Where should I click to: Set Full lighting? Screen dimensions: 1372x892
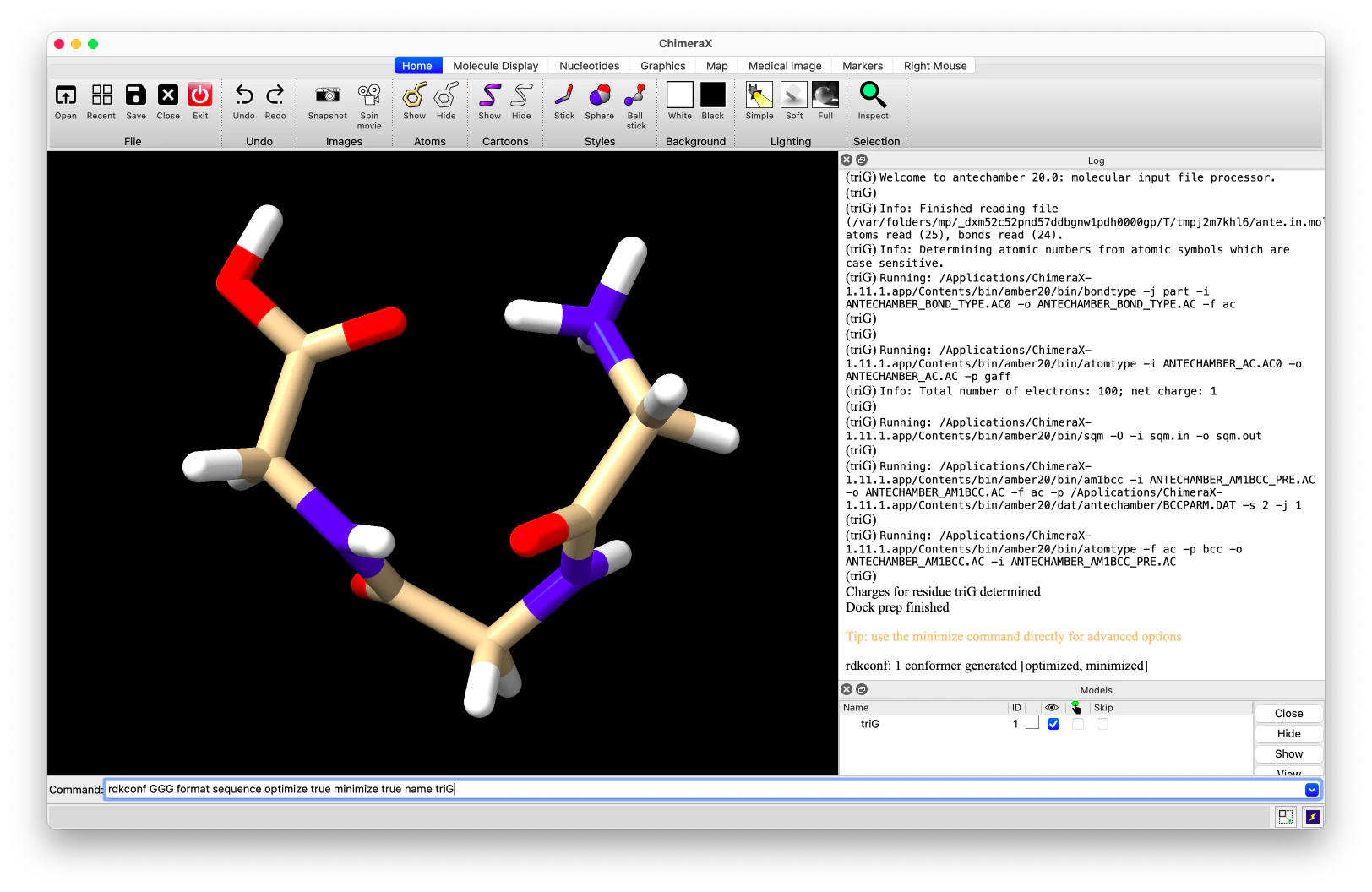(x=825, y=101)
